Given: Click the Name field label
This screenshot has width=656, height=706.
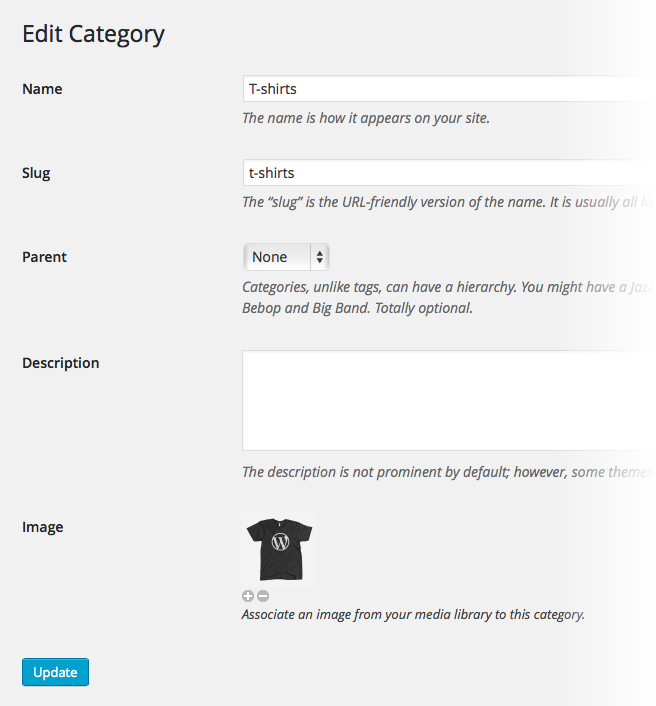Looking at the screenshot, I should coord(42,89).
